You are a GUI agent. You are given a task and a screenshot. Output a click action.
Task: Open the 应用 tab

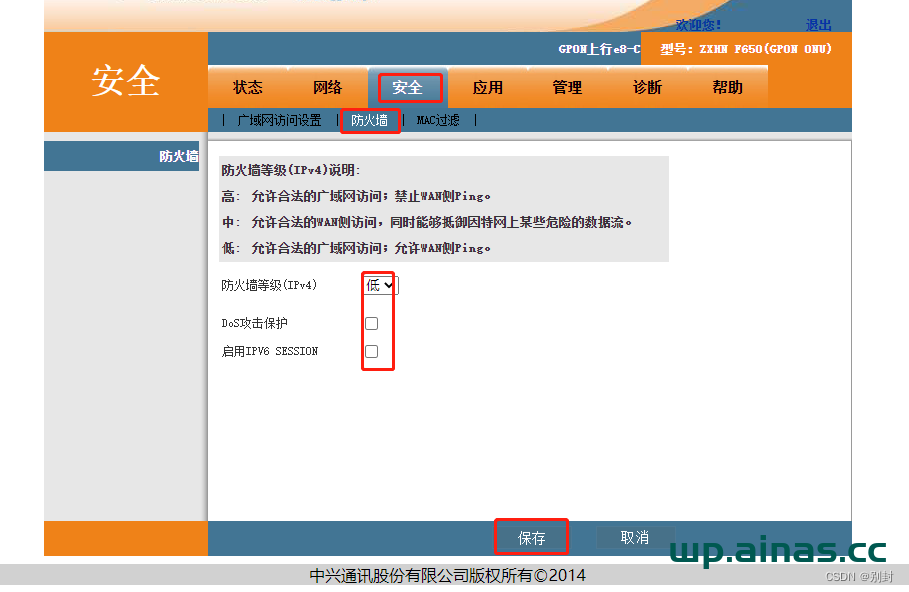click(x=488, y=88)
